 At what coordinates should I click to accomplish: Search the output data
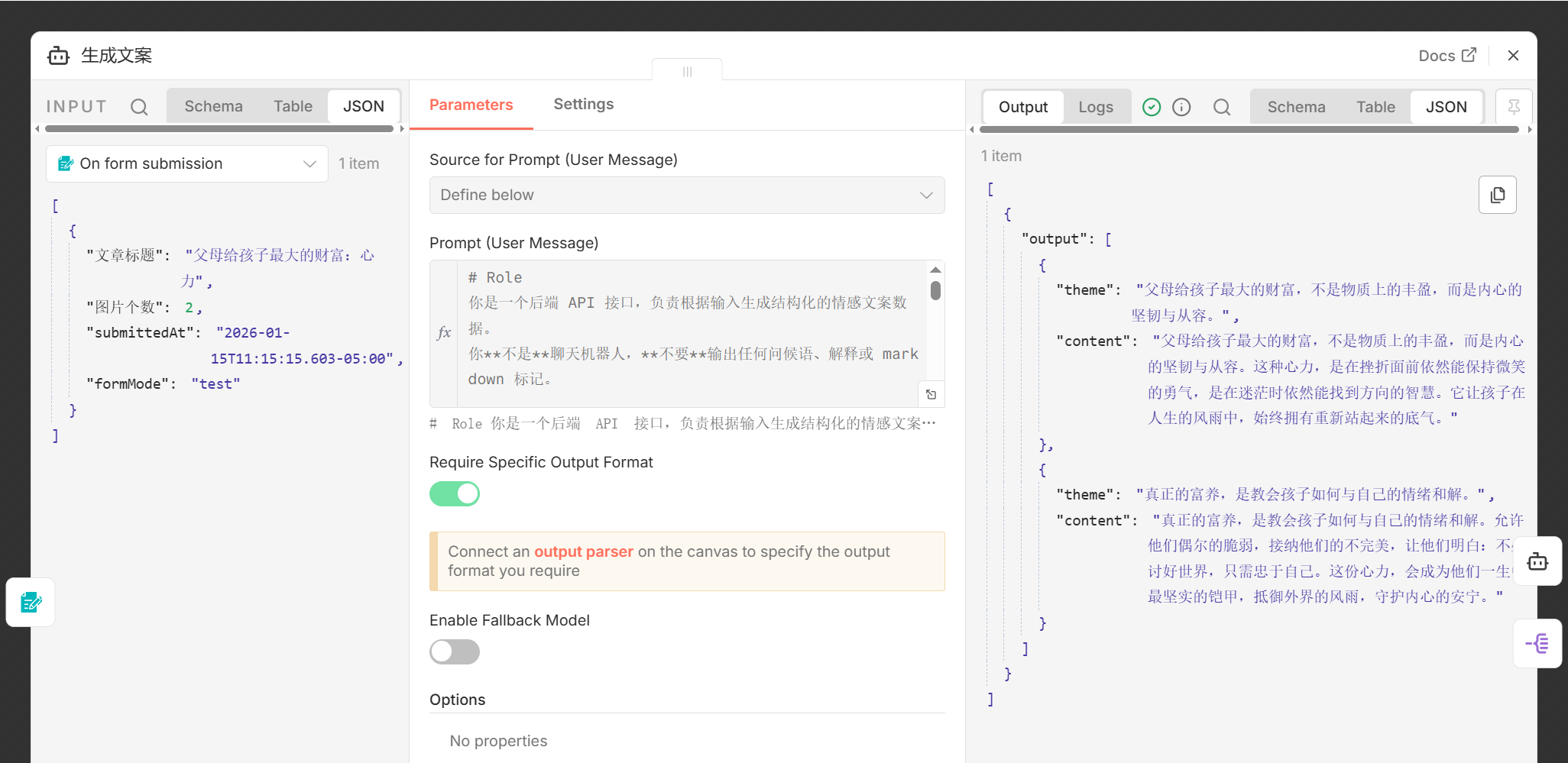coord(1222,107)
